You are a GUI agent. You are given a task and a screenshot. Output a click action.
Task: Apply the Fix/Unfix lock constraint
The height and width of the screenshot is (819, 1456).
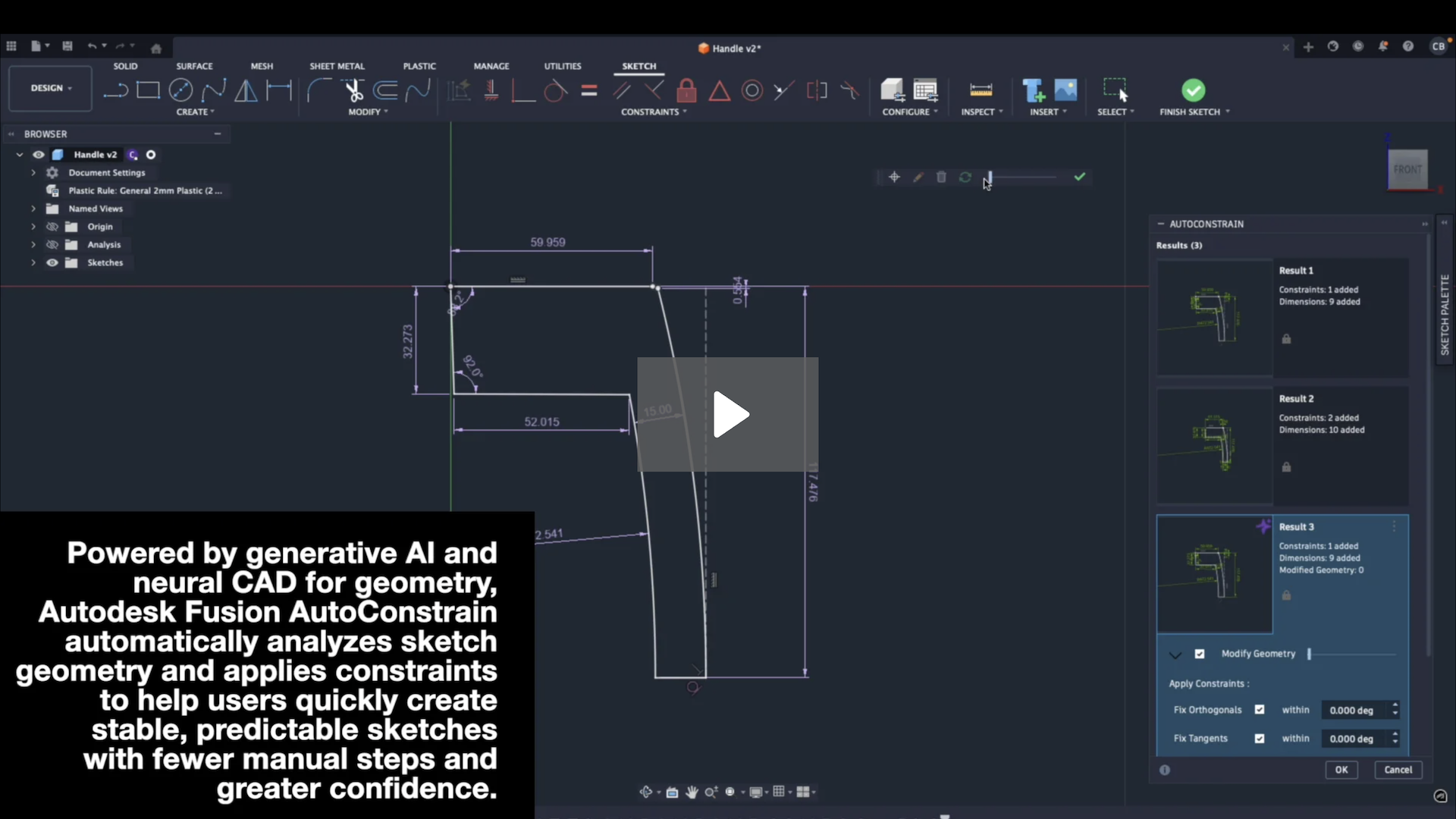tap(686, 91)
